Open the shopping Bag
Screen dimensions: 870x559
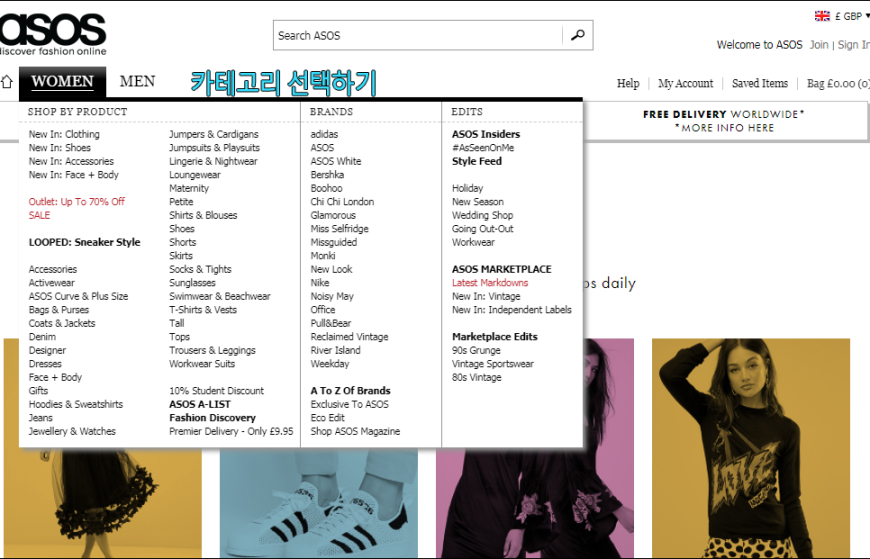838,83
